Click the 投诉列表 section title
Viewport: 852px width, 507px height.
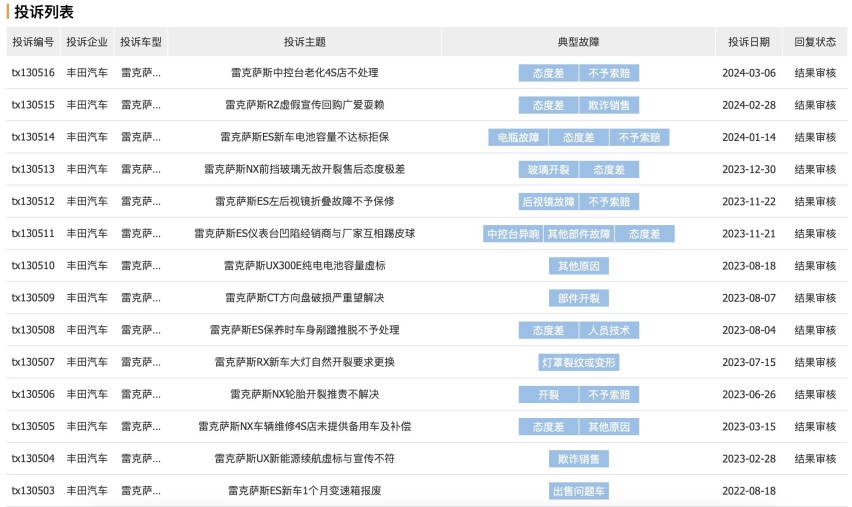tap(43, 11)
